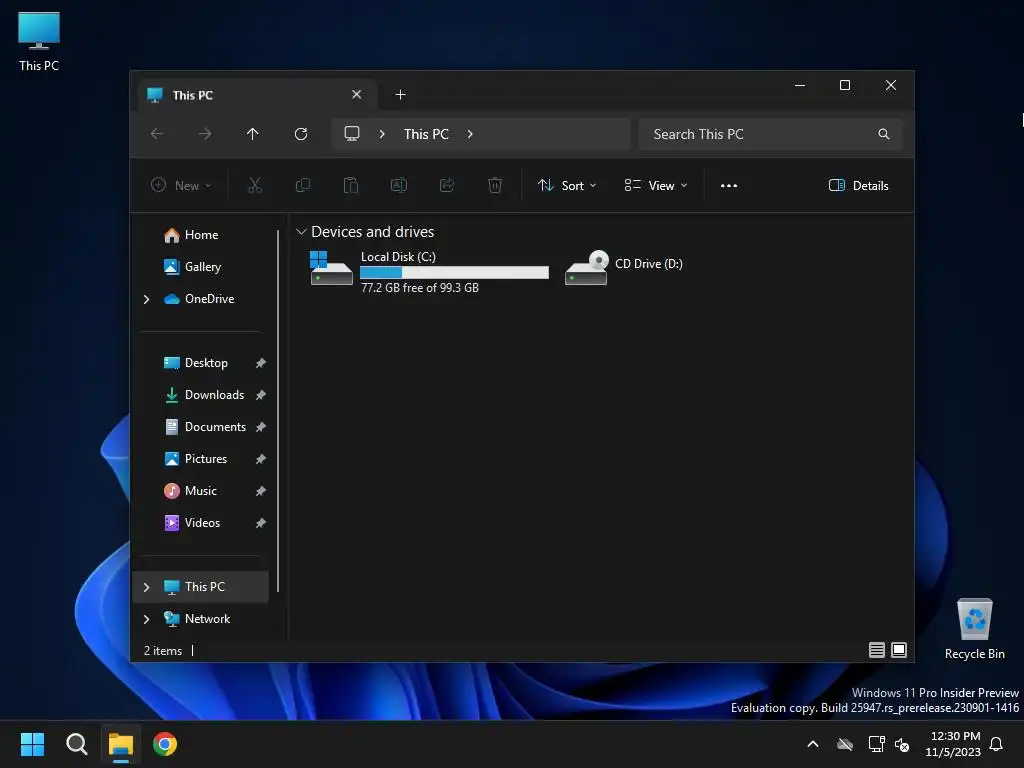Select the This PC tab
Image resolution: width=1024 pixels, height=768 pixels.
click(x=255, y=95)
